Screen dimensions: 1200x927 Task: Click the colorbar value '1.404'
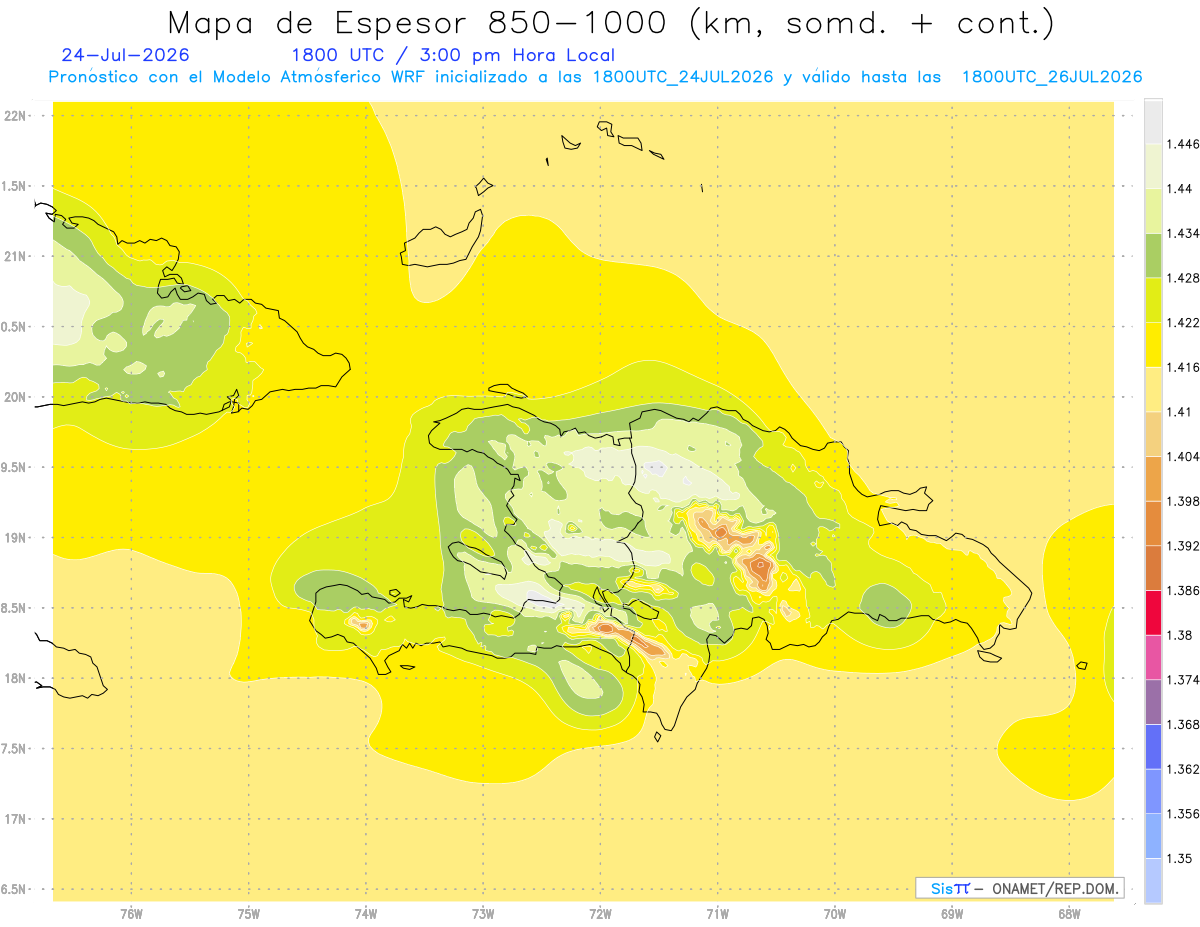pyautogui.click(x=1182, y=457)
